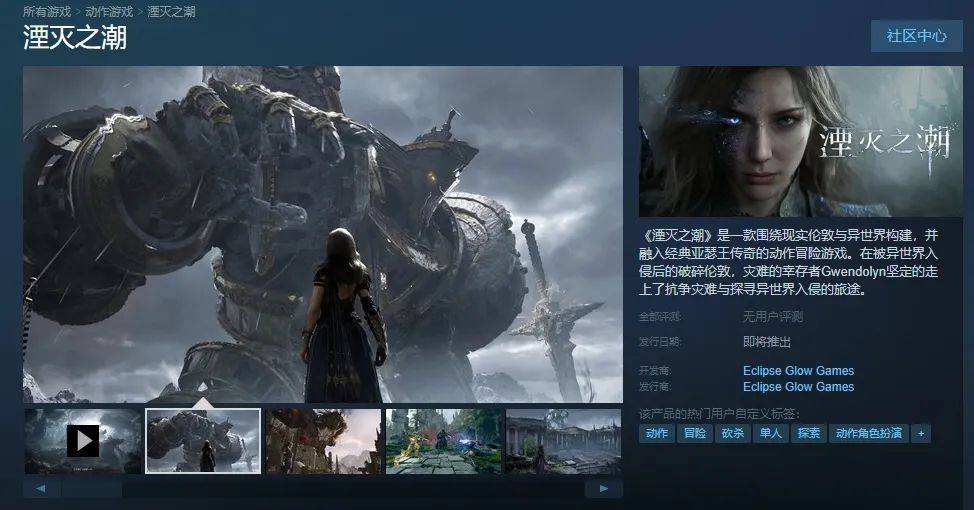Open developer Eclipse Glow Games link

click(x=798, y=371)
